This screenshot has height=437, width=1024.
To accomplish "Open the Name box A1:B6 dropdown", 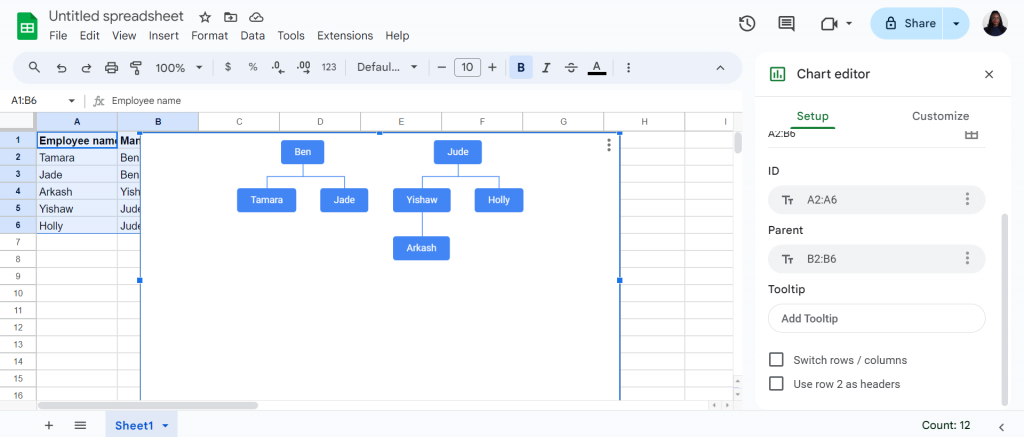I will (72, 101).
